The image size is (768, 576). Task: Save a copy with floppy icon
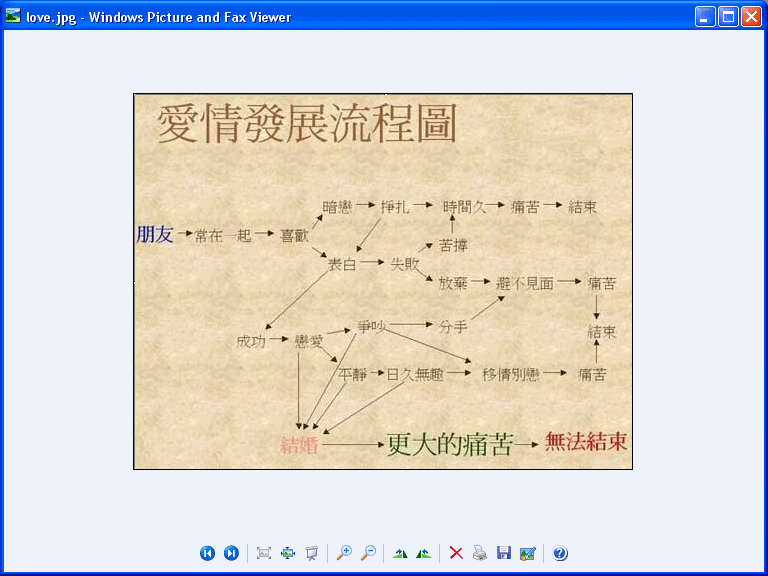[x=504, y=553]
